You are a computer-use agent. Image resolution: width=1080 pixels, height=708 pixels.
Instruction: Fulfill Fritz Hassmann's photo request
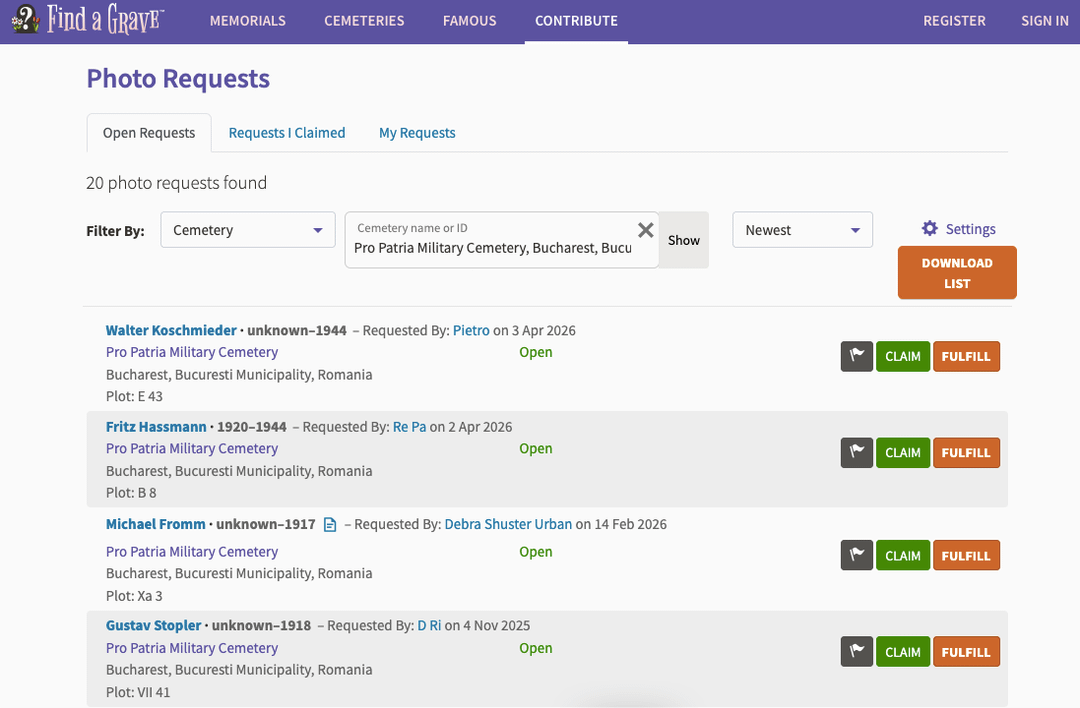tap(966, 453)
